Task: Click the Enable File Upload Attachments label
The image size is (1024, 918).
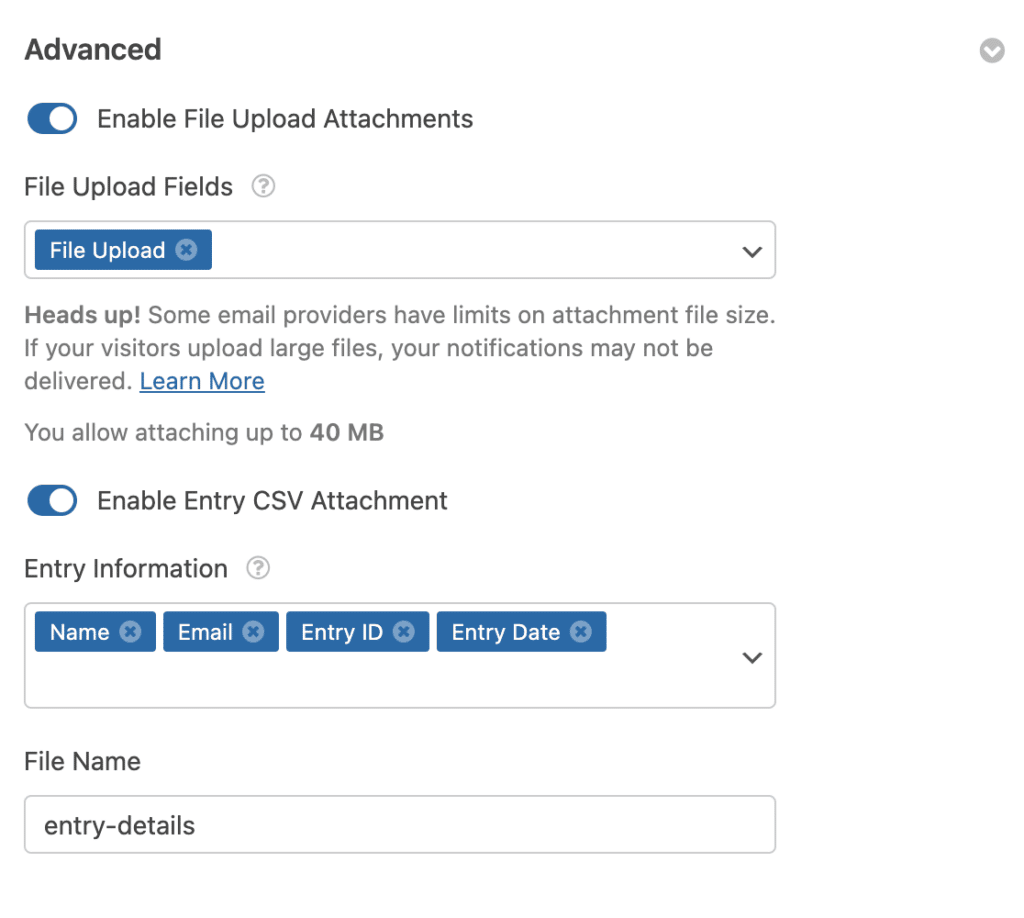Action: 285,119
